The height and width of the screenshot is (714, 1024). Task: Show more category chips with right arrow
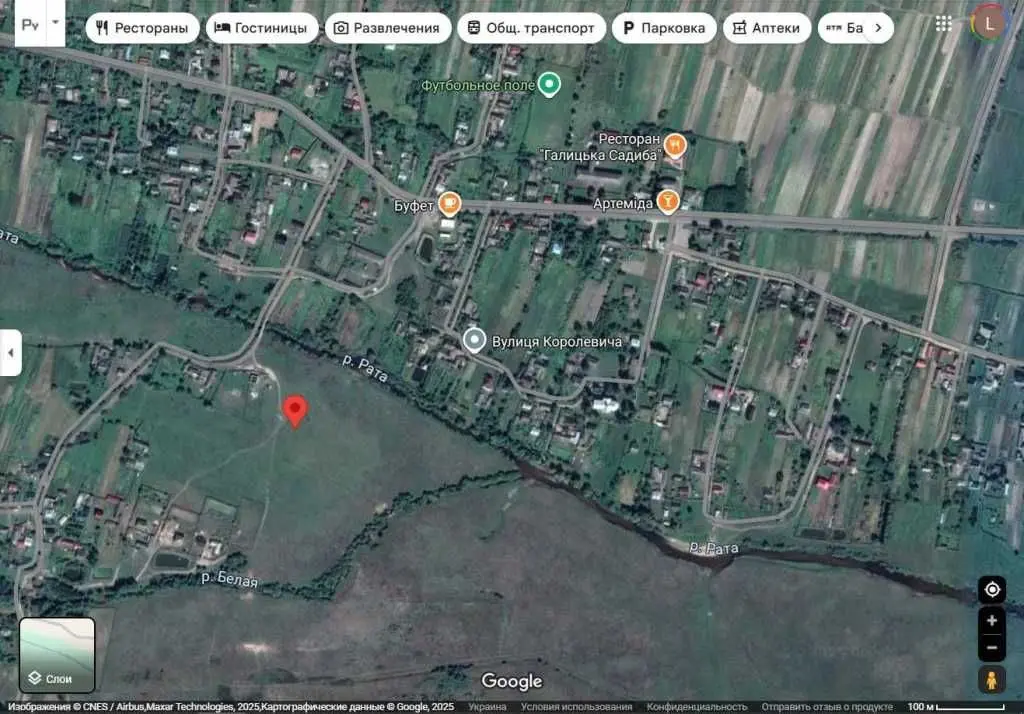click(878, 28)
